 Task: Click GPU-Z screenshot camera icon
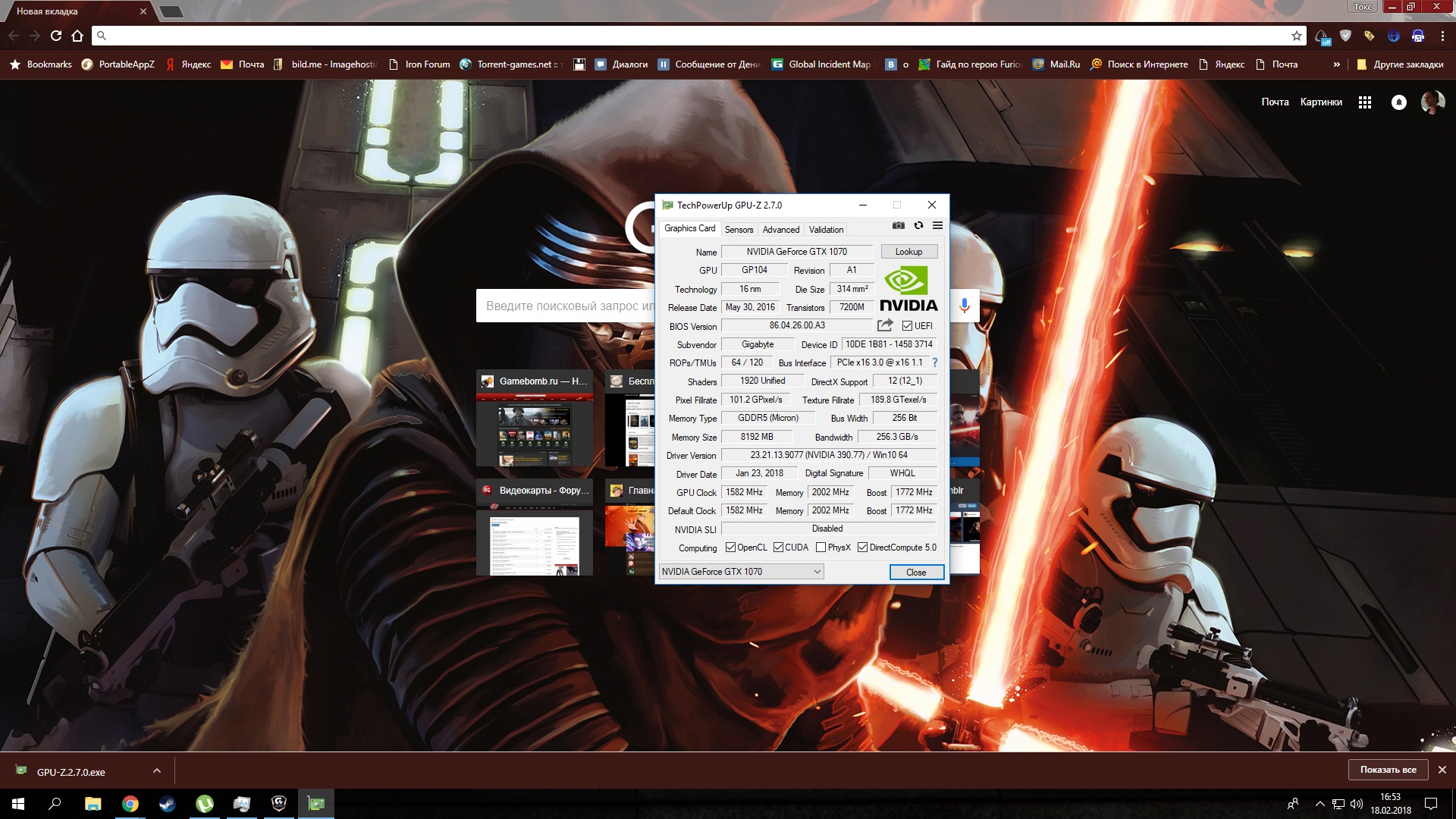[x=898, y=225]
